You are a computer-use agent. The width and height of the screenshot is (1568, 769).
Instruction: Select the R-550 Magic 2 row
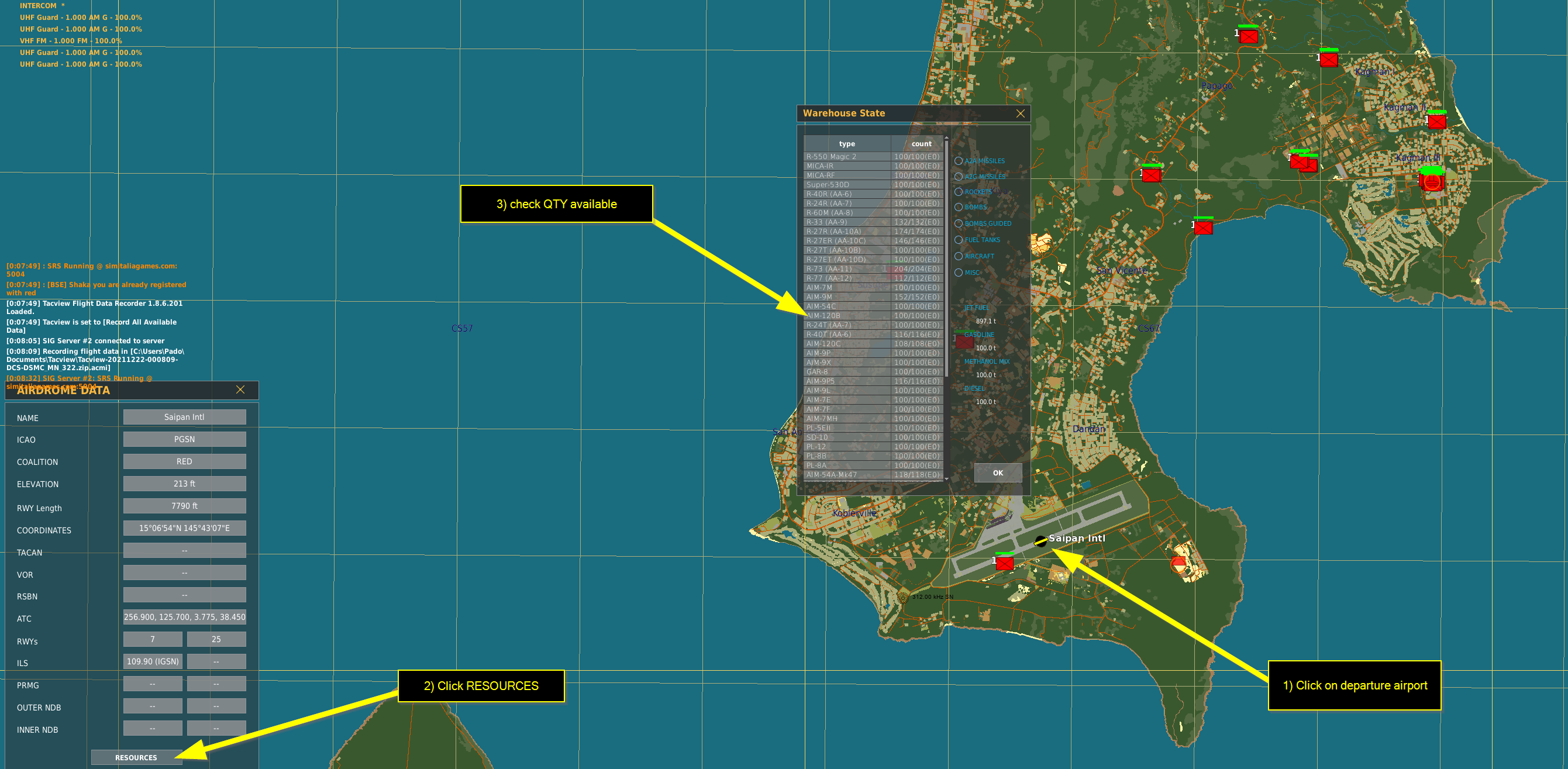[x=873, y=157]
